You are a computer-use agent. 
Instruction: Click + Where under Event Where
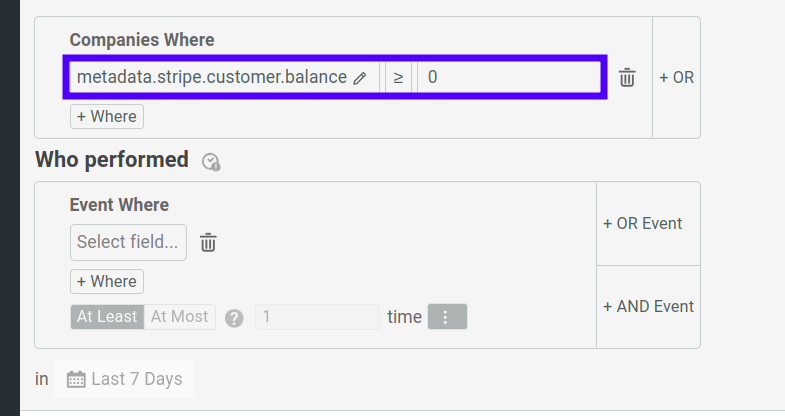point(107,281)
